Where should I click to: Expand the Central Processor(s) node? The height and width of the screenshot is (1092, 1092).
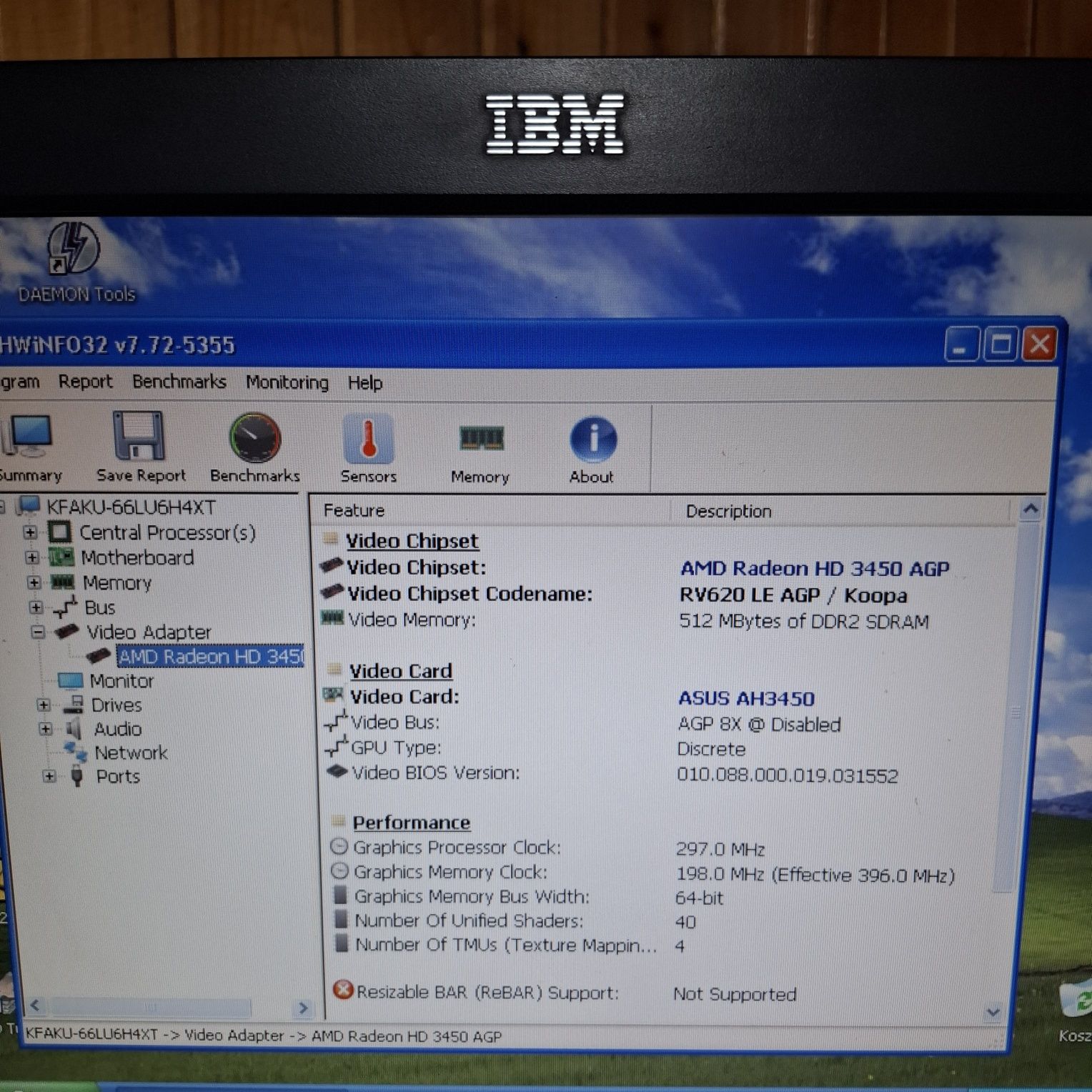pos(30,532)
